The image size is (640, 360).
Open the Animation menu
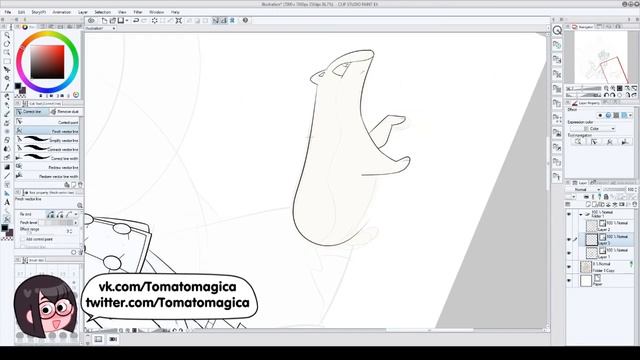coord(62,12)
